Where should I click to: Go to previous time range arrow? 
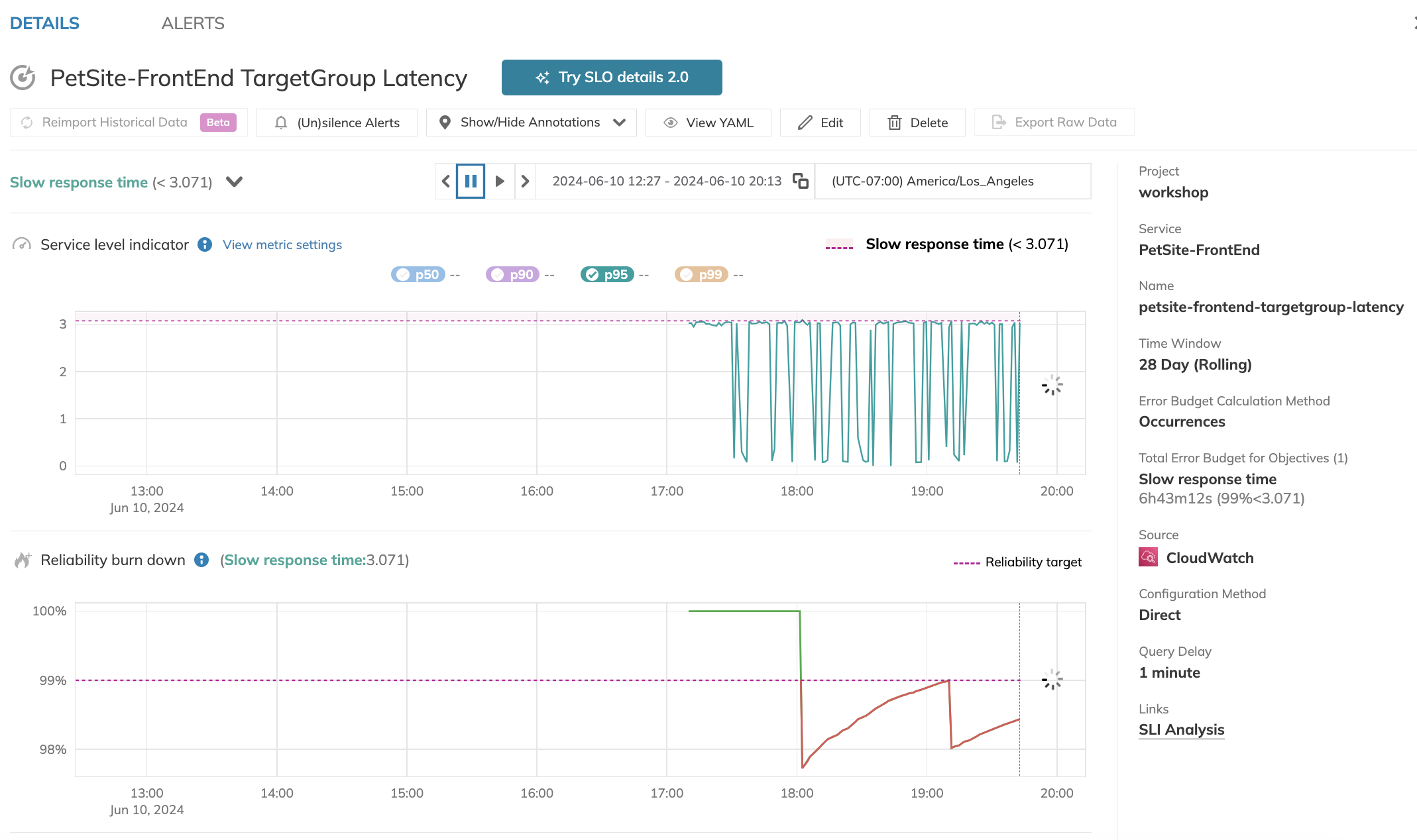tap(446, 182)
